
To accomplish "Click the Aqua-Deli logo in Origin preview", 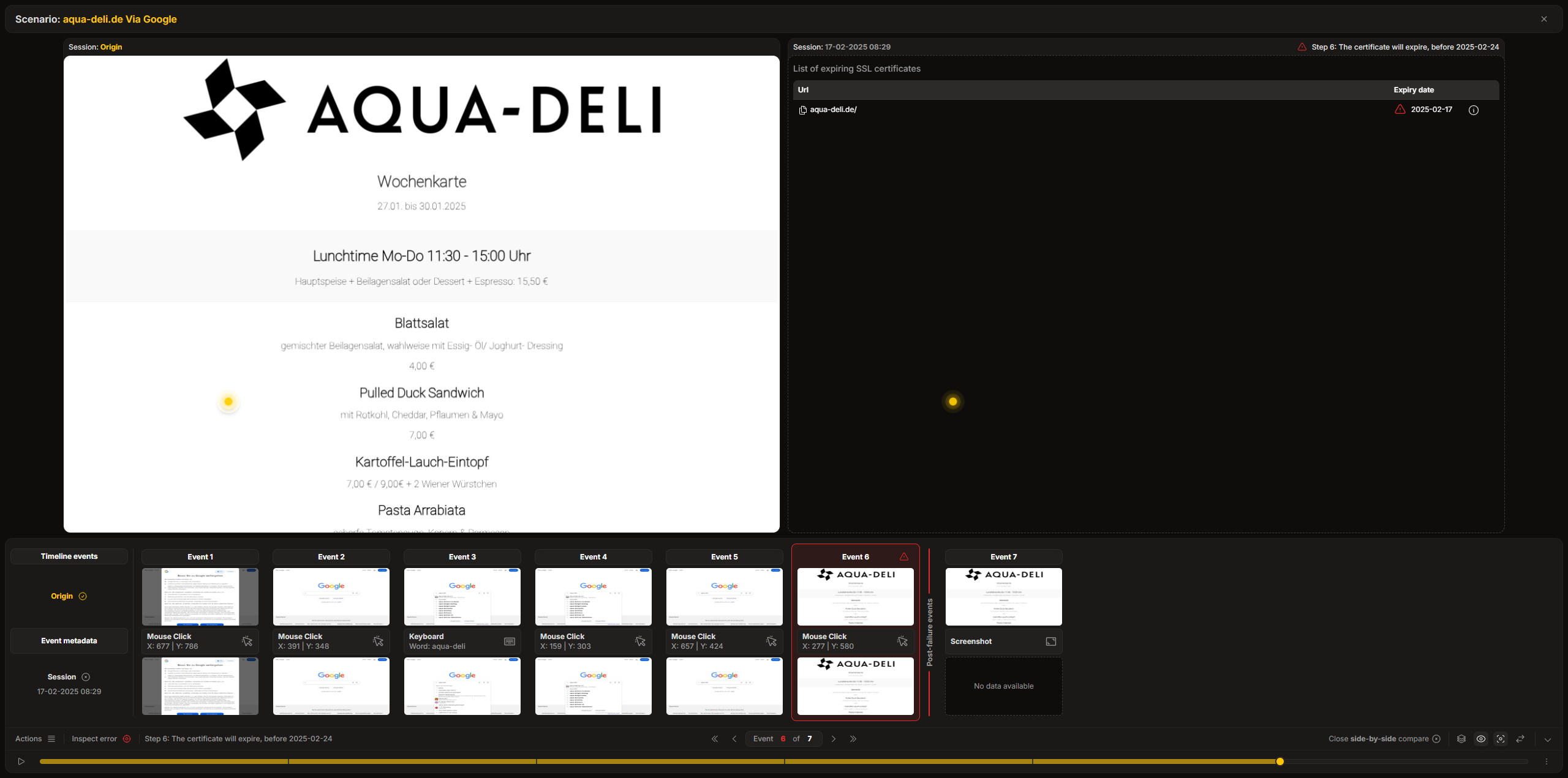I will 422,110.
